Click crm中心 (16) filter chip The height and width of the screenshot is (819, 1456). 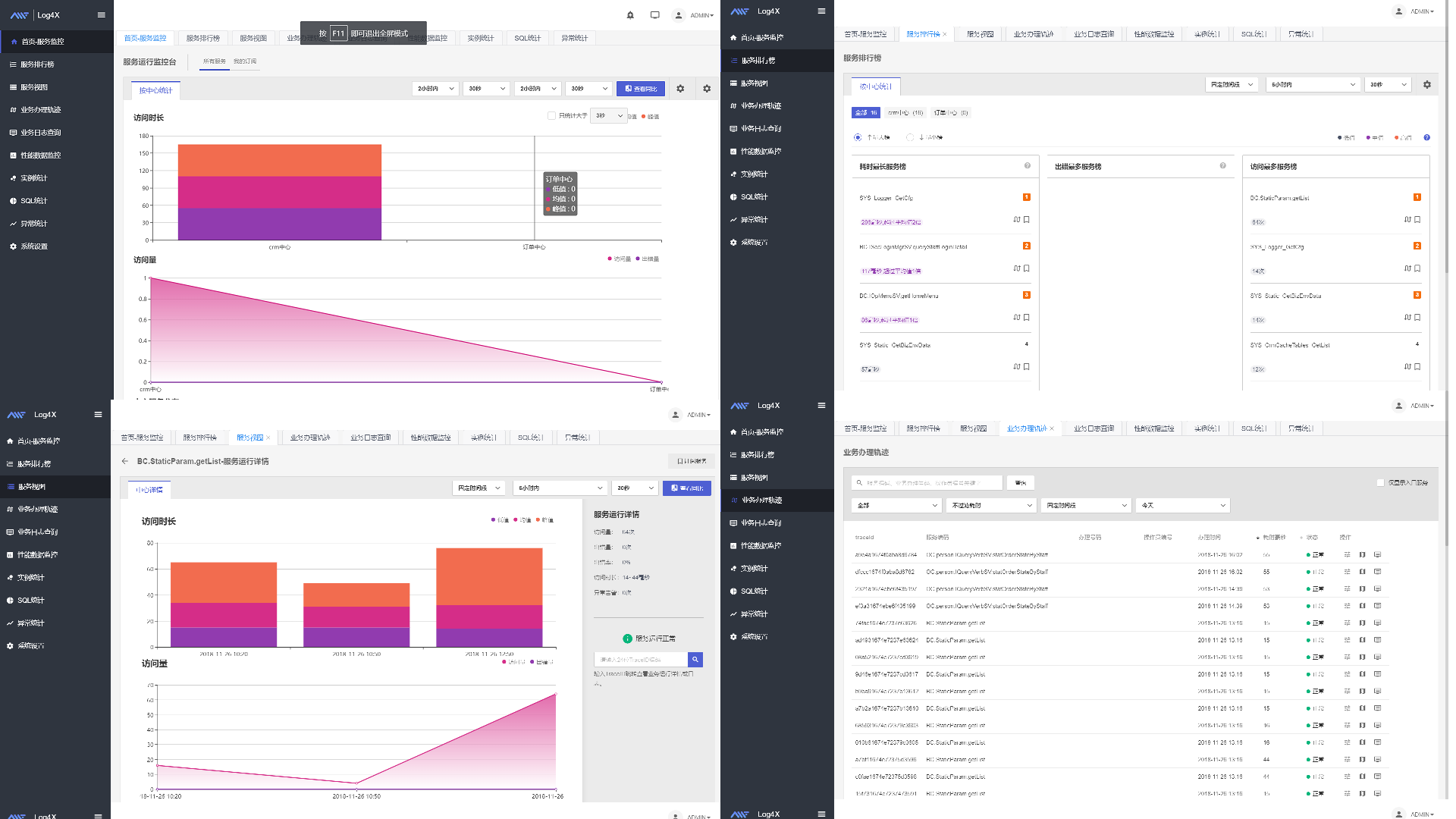point(905,113)
